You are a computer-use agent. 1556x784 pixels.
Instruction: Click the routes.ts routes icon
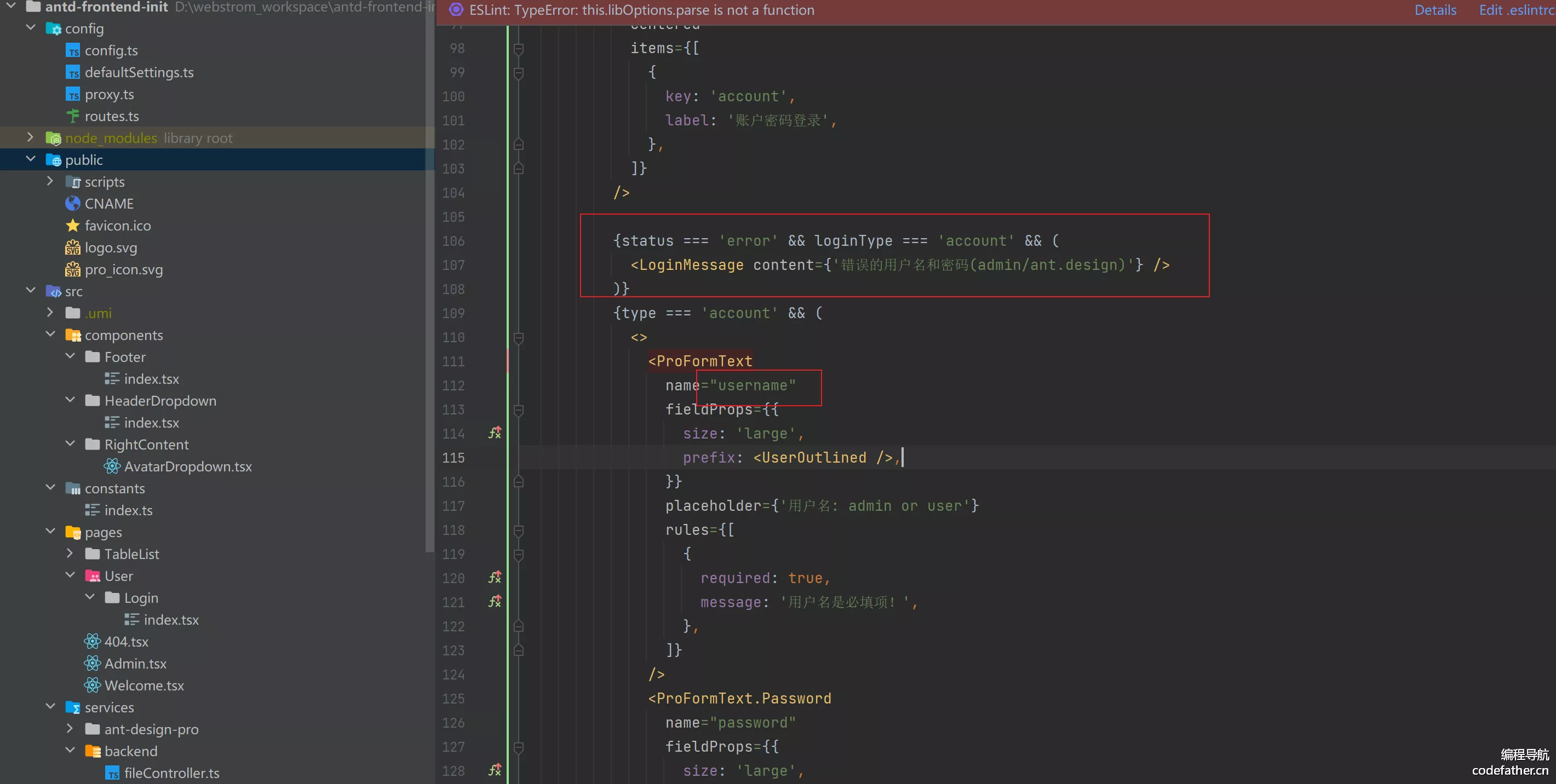[72, 116]
